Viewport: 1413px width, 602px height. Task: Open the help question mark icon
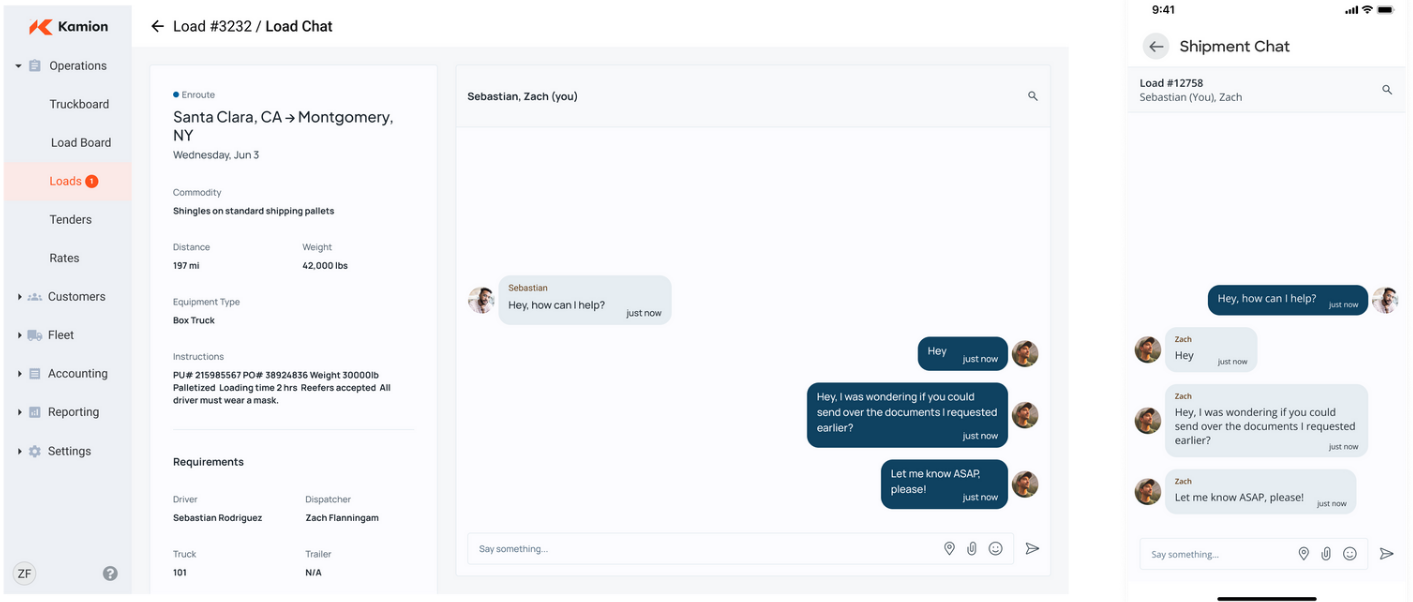tap(110, 573)
